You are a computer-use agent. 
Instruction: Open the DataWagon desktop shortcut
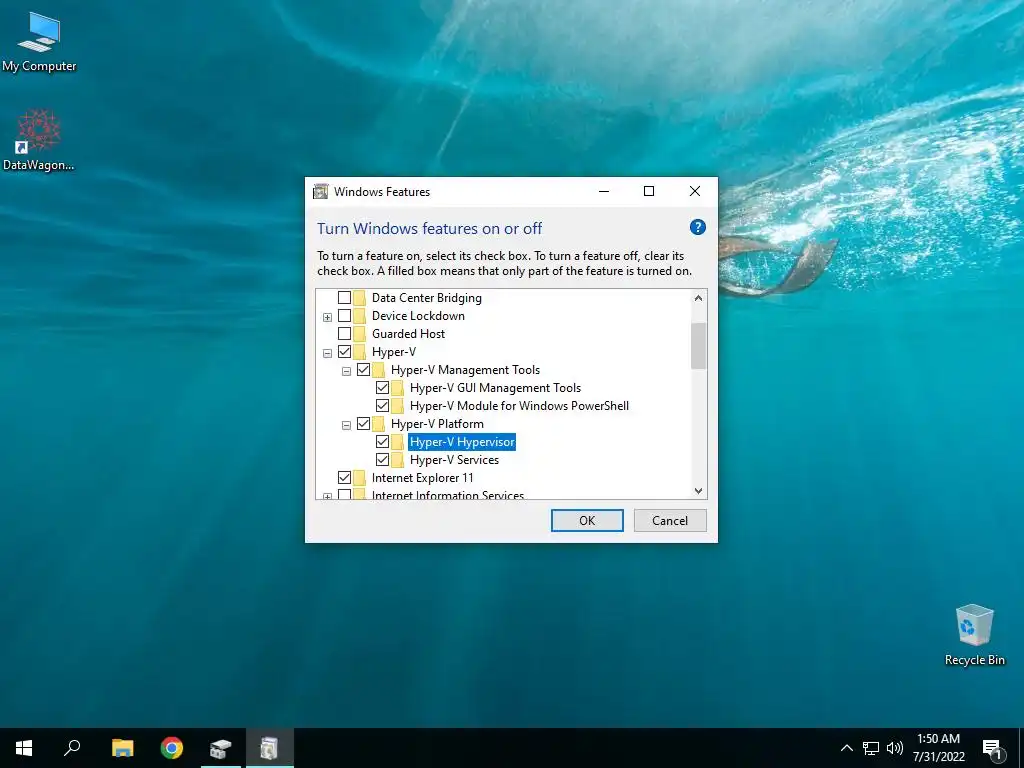(x=39, y=140)
